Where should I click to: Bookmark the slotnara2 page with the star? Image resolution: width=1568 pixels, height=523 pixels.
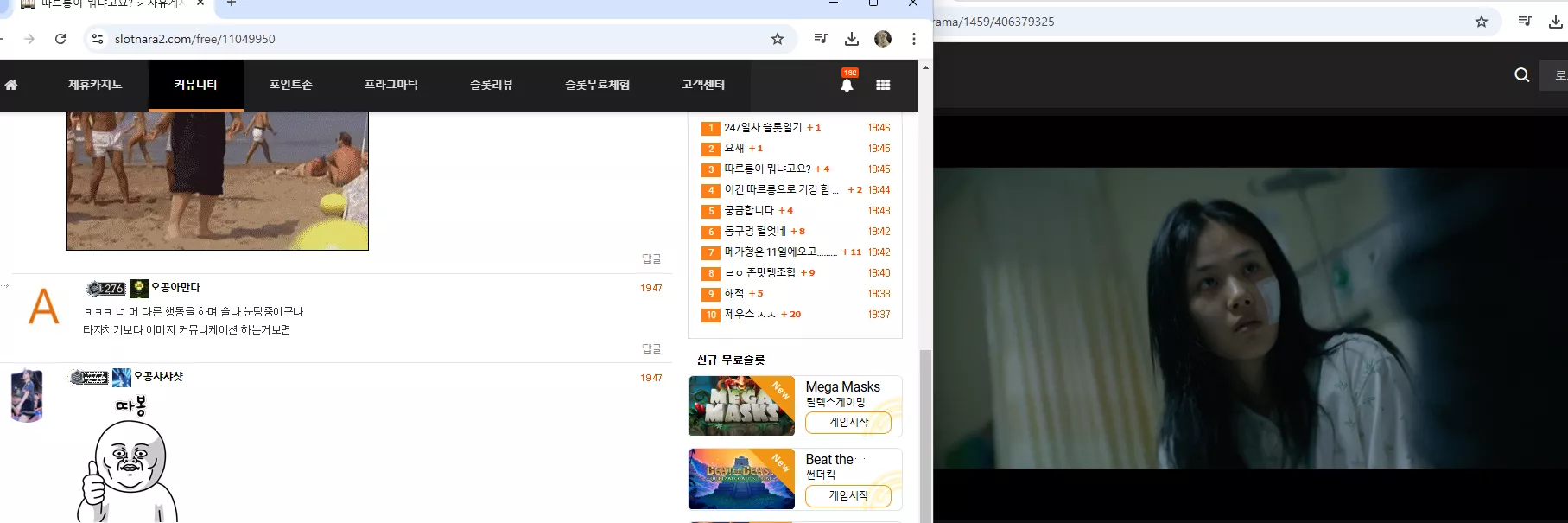tap(778, 39)
